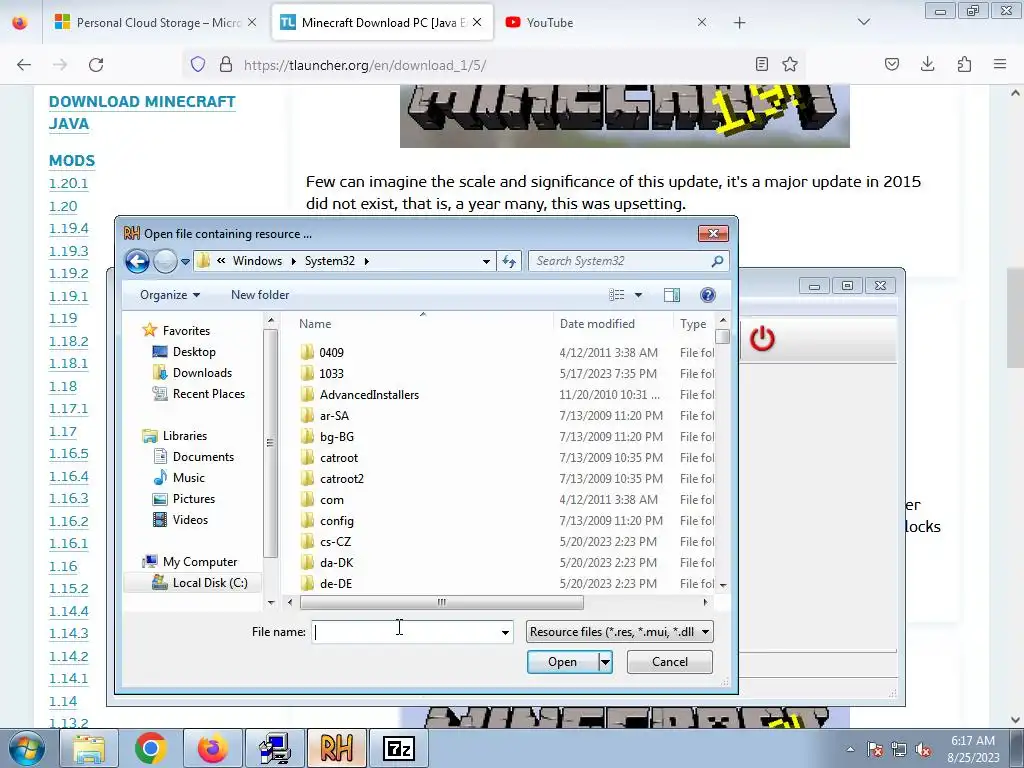Select the catroot2 folder row

[x=342, y=479]
